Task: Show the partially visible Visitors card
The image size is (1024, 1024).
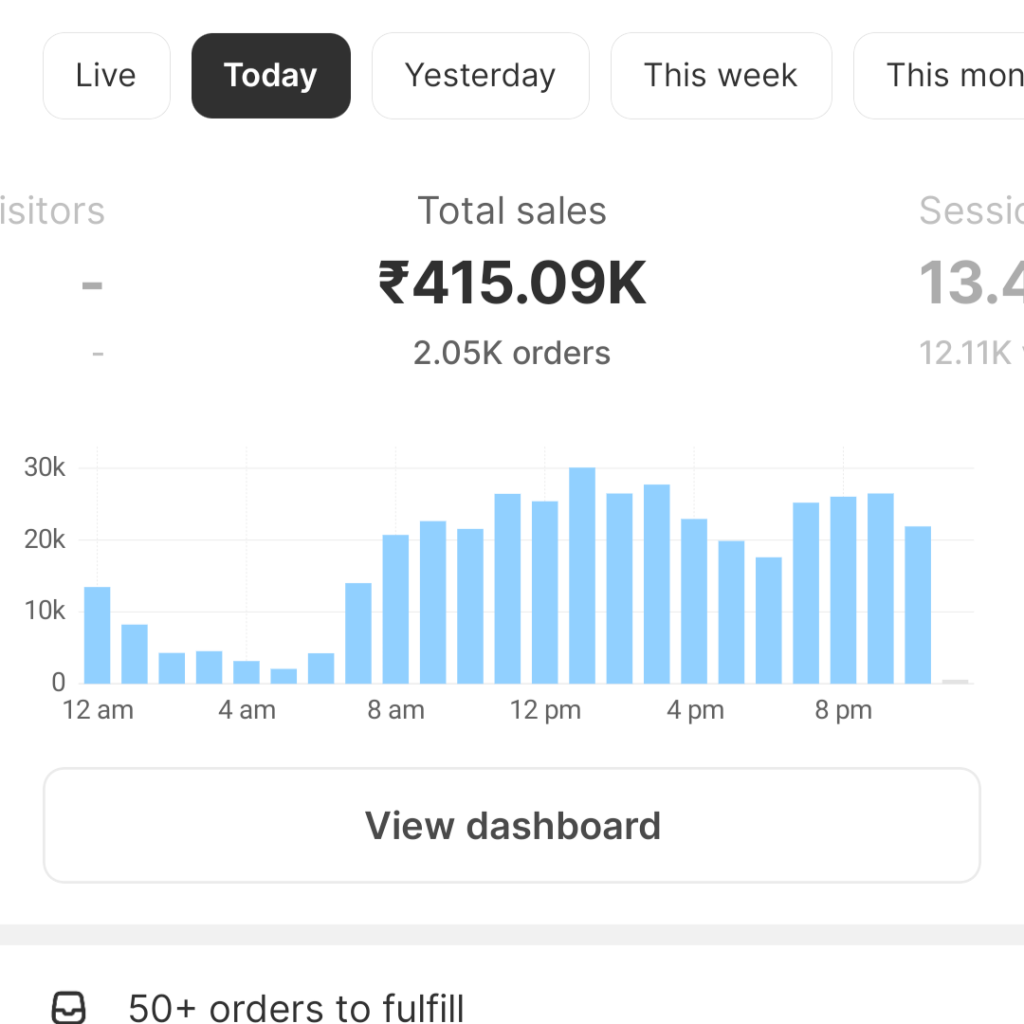Action: point(52,281)
